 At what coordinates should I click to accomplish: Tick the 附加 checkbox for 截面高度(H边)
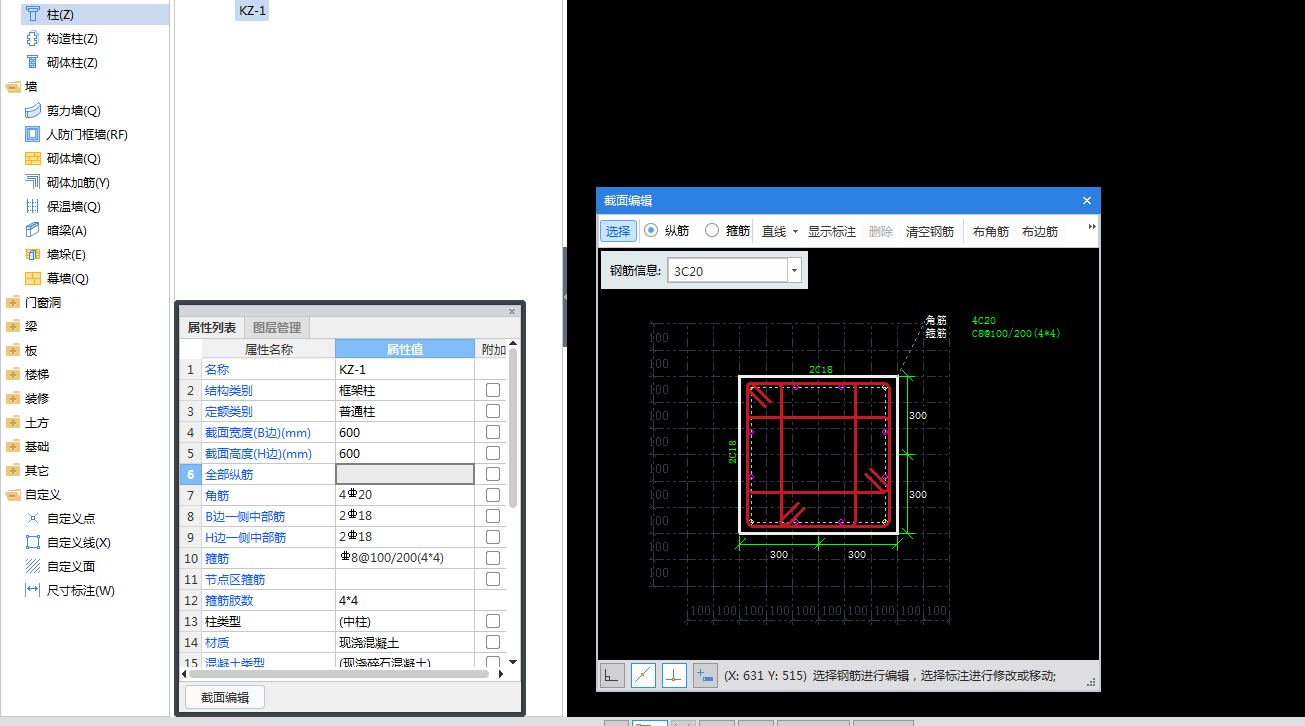pyautogui.click(x=493, y=453)
